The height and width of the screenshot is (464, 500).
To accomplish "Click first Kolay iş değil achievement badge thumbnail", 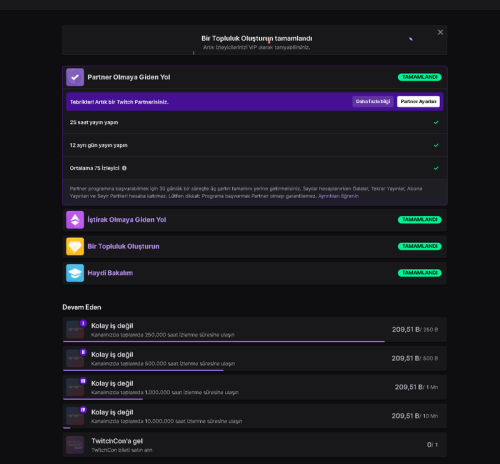I will [x=75, y=330].
